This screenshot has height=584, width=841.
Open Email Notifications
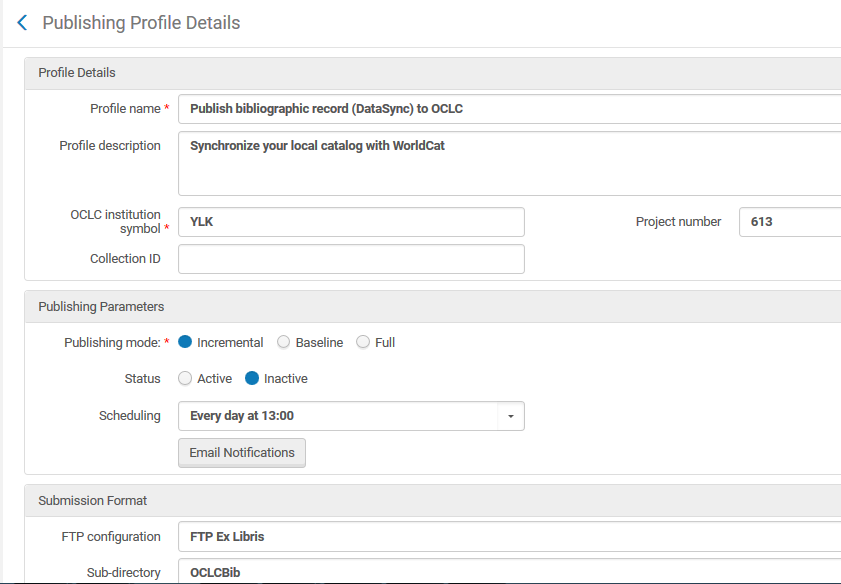point(242,453)
